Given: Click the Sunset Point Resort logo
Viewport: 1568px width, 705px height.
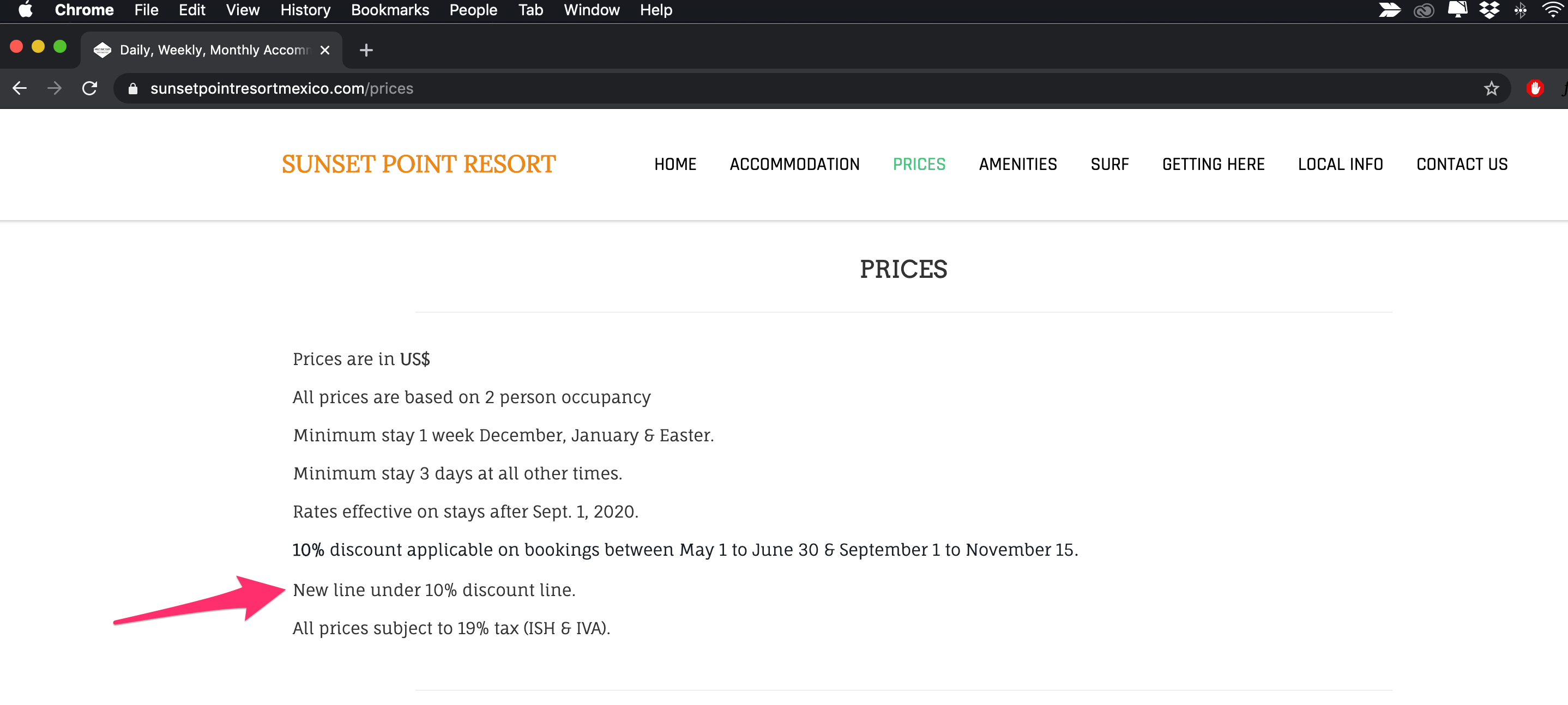Looking at the screenshot, I should 419,164.
